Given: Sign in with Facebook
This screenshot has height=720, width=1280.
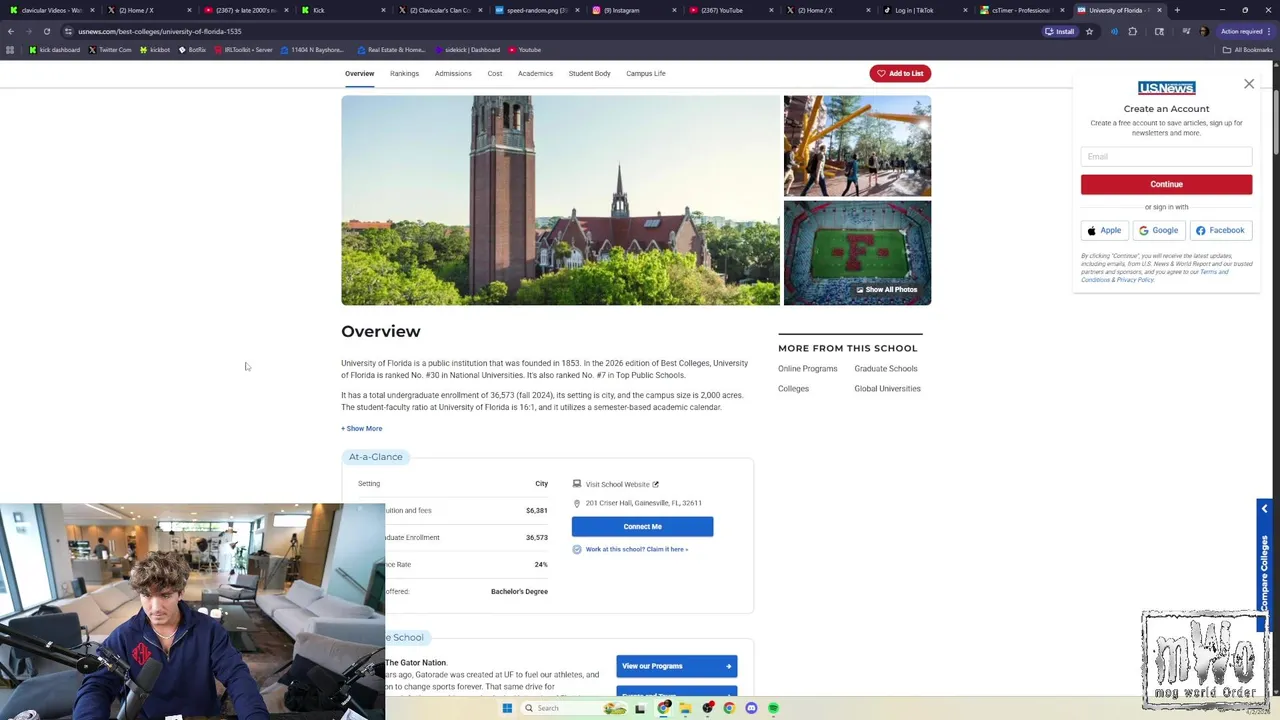Looking at the screenshot, I should tap(1220, 230).
